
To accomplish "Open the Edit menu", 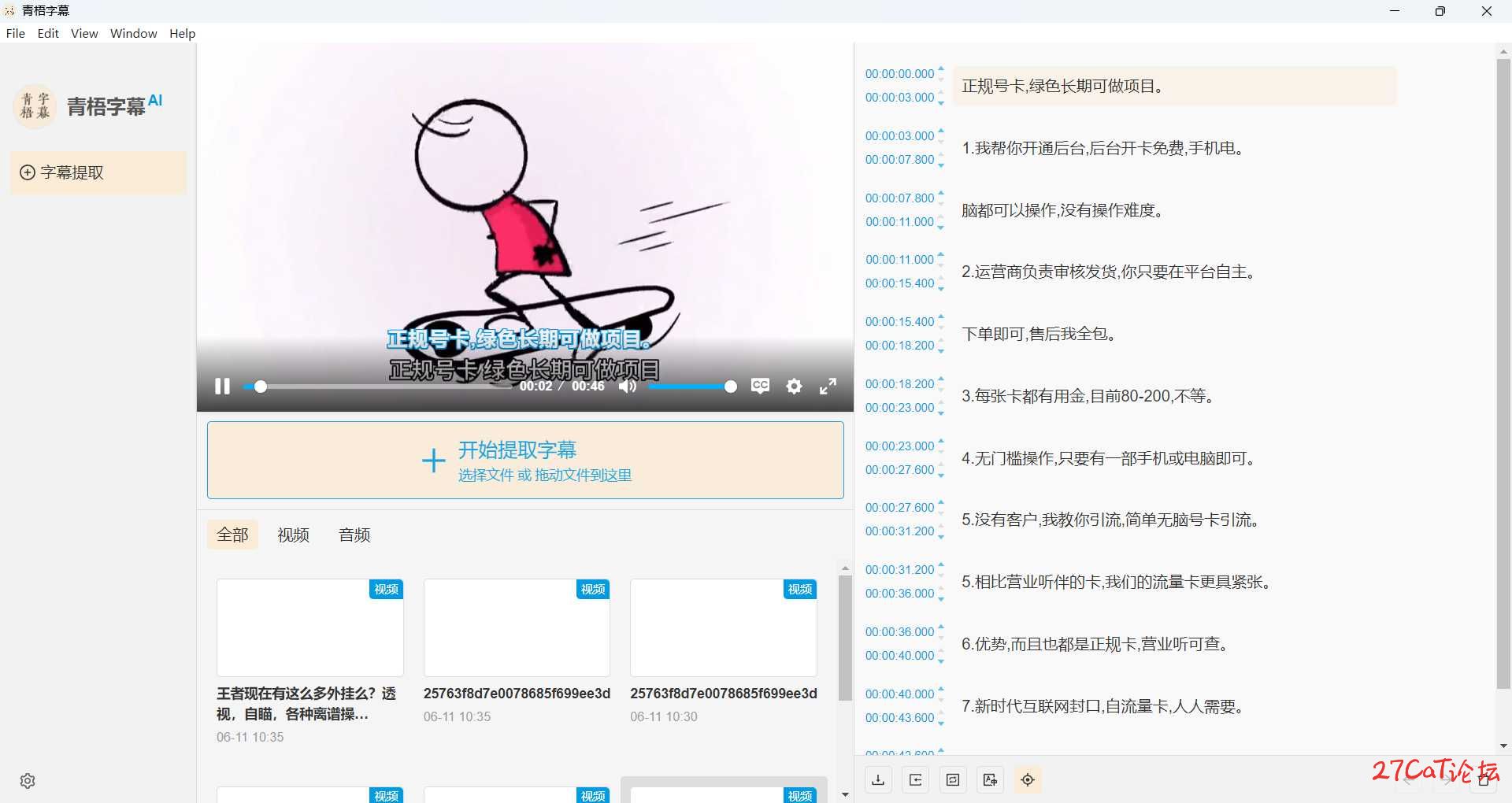I will click(48, 33).
